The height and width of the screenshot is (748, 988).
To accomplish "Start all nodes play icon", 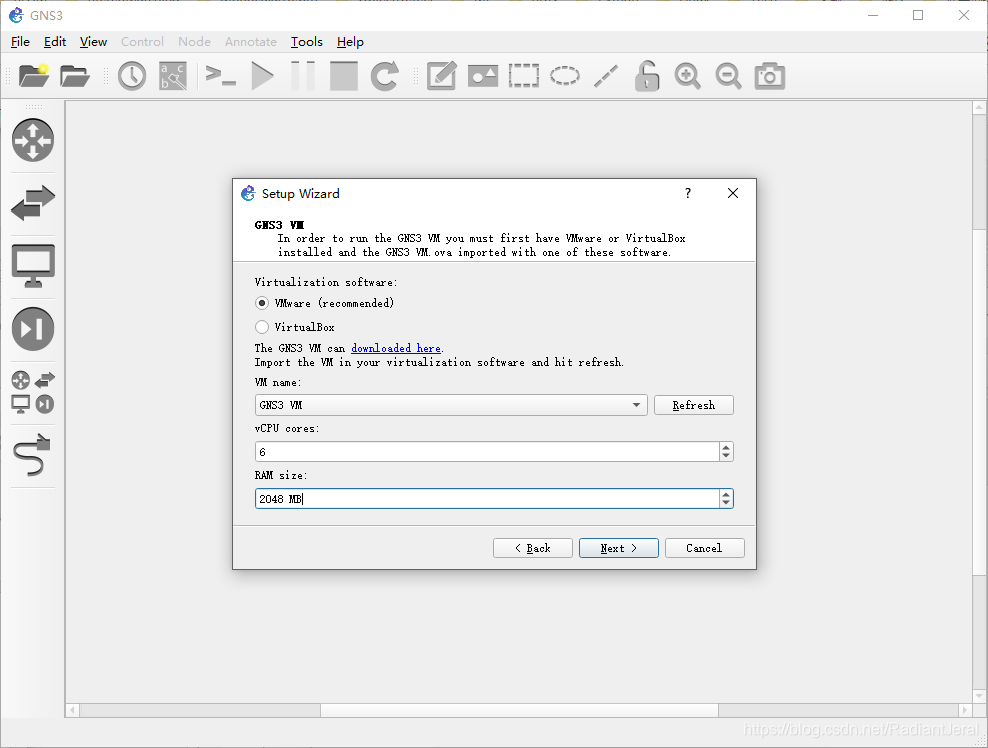I will 262,76.
